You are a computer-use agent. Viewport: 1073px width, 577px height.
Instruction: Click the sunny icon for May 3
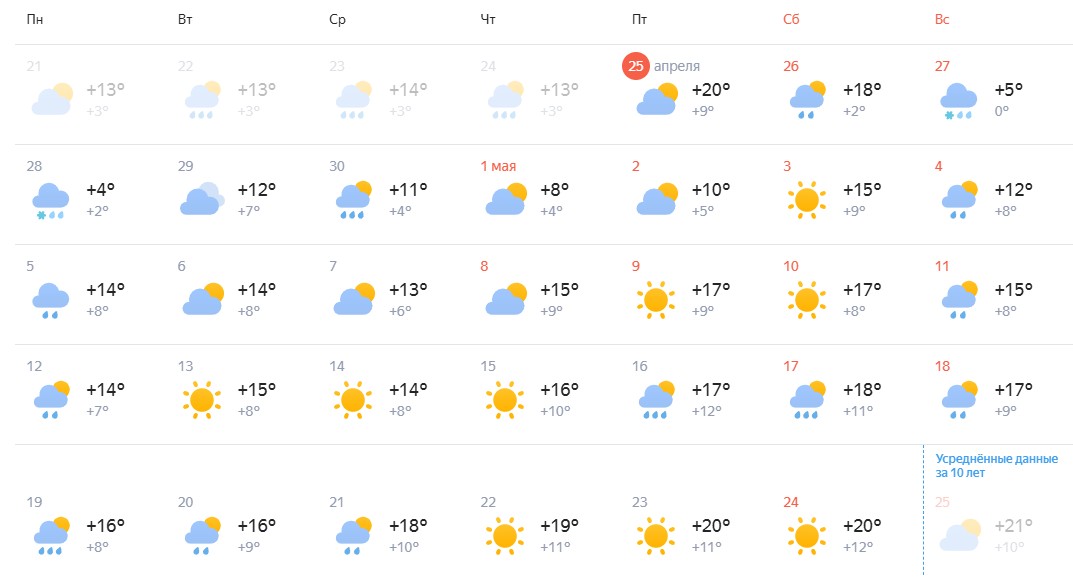(807, 199)
